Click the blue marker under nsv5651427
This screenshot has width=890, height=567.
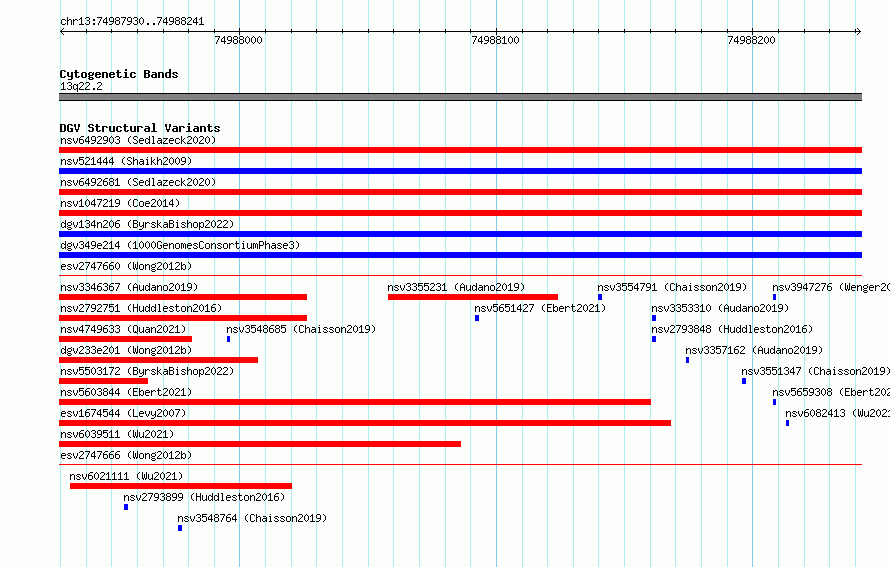tap(477, 318)
